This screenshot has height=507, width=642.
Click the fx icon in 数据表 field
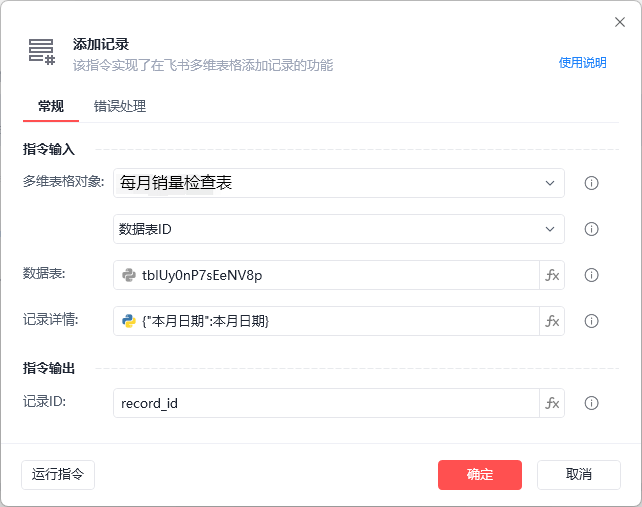552,275
